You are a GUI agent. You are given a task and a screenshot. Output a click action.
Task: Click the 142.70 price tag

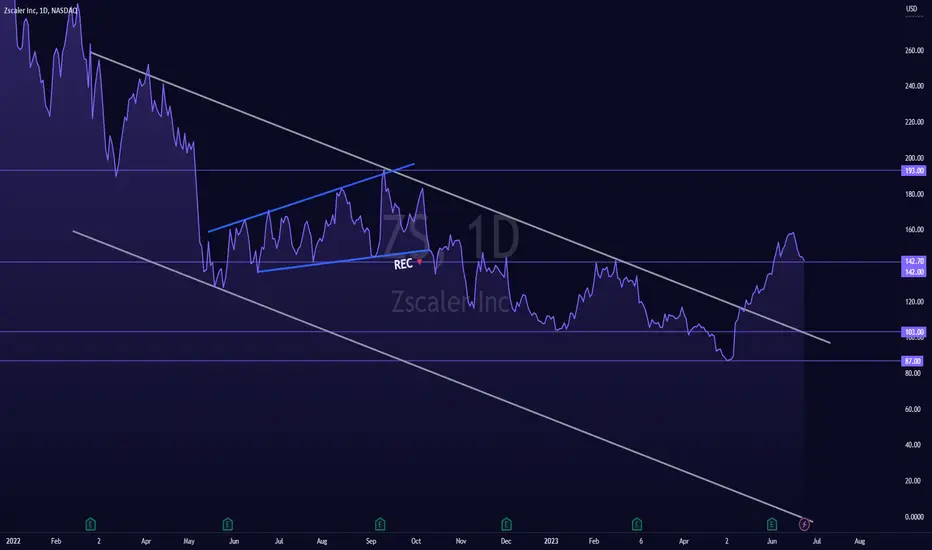pos(914,261)
